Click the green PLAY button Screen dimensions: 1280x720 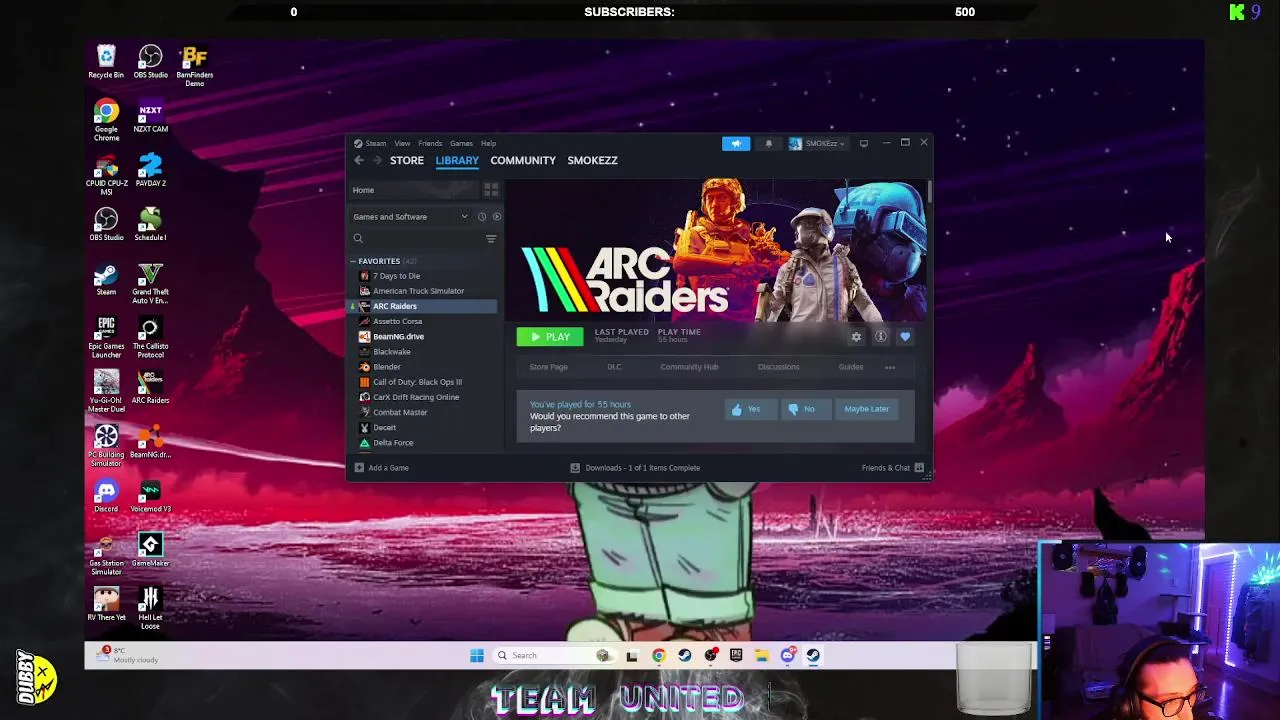[x=550, y=337]
